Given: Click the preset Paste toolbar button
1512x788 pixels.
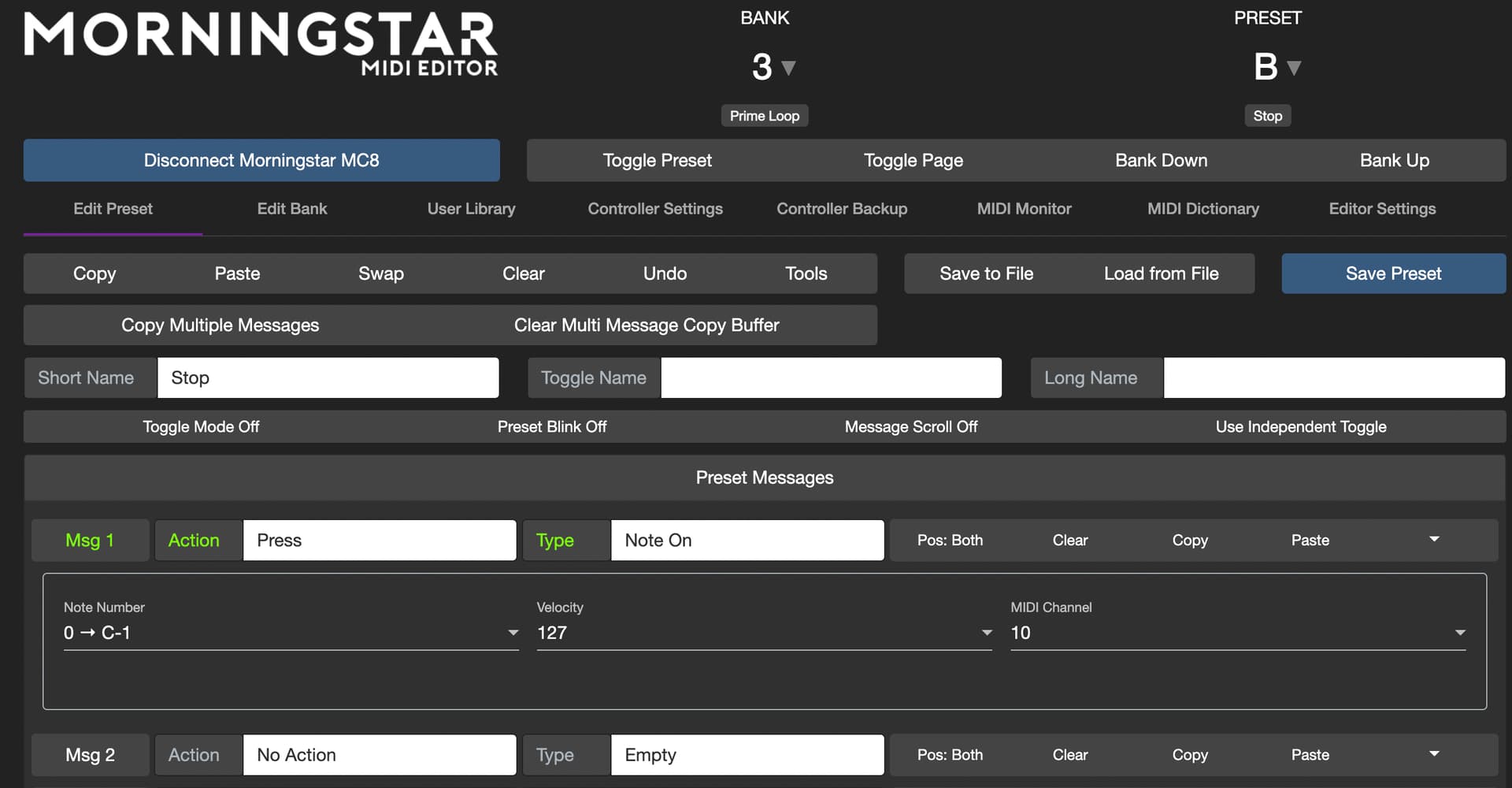Looking at the screenshot, I should click(237, 273).
